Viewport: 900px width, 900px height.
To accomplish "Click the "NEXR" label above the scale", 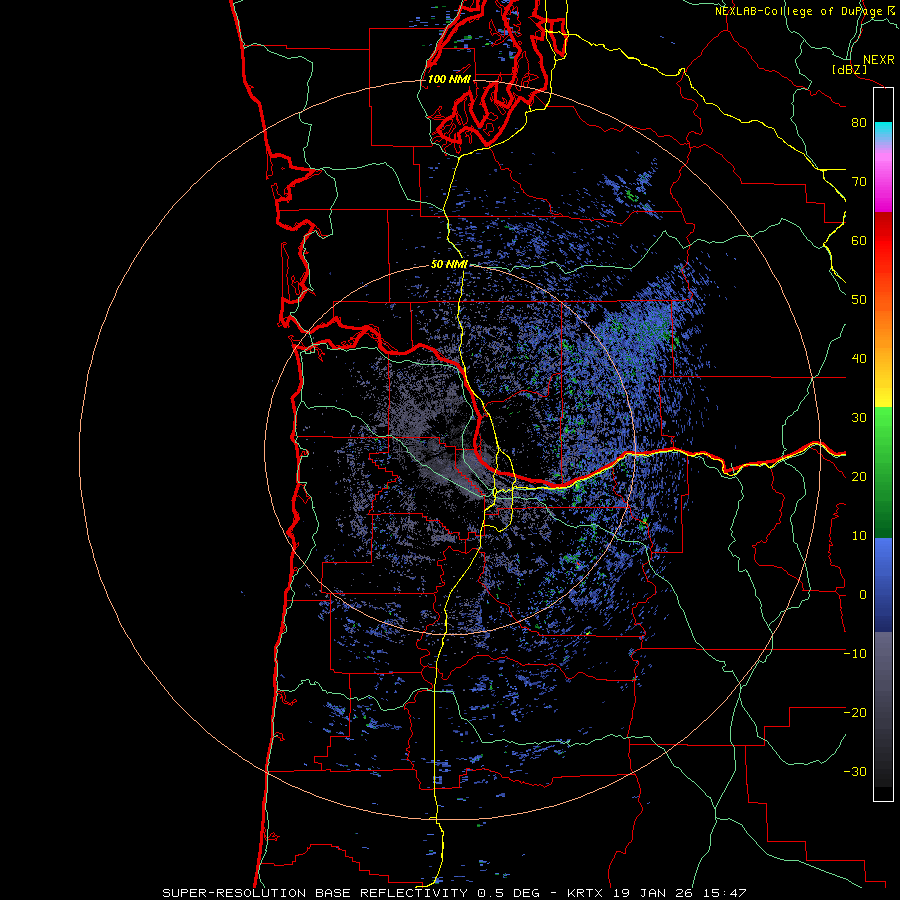I will click(879, 60).
